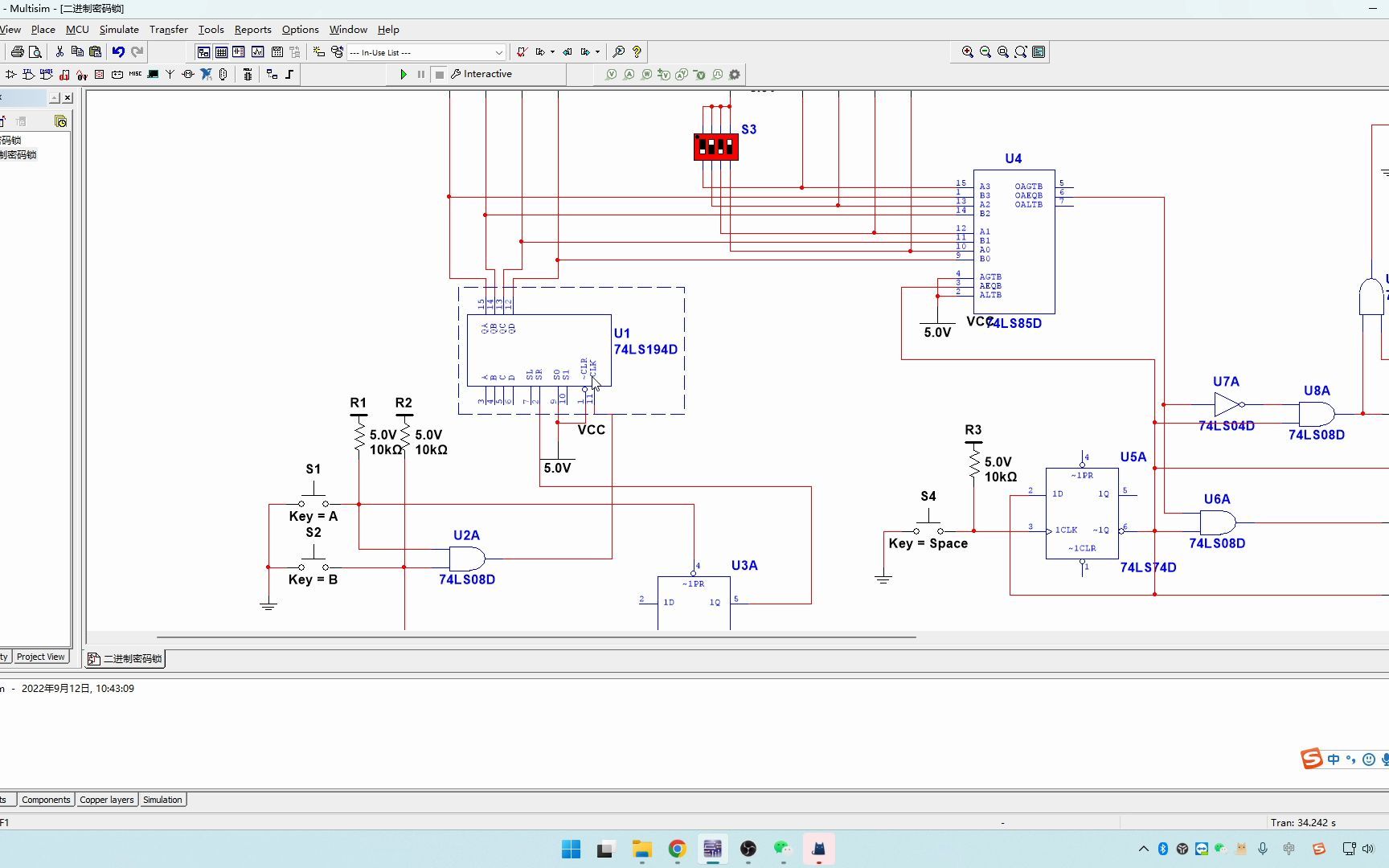This screenshot has width=1389, height=868.
Task: Click Zoom In magnifier icon
Action: point(967,51)
